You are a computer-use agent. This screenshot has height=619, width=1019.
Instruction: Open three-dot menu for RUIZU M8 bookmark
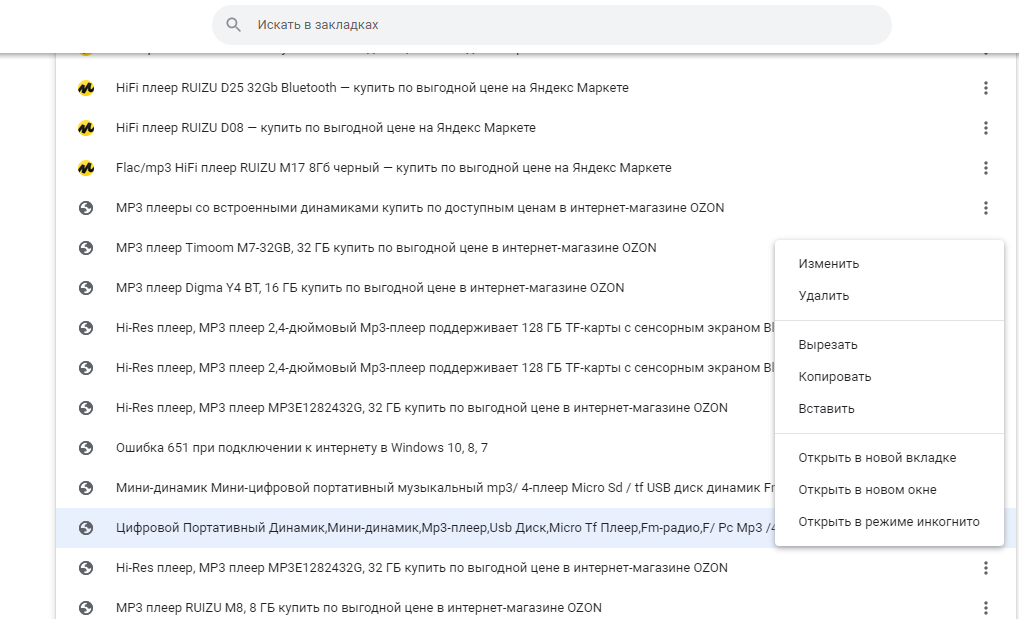(x=985, y=608)
